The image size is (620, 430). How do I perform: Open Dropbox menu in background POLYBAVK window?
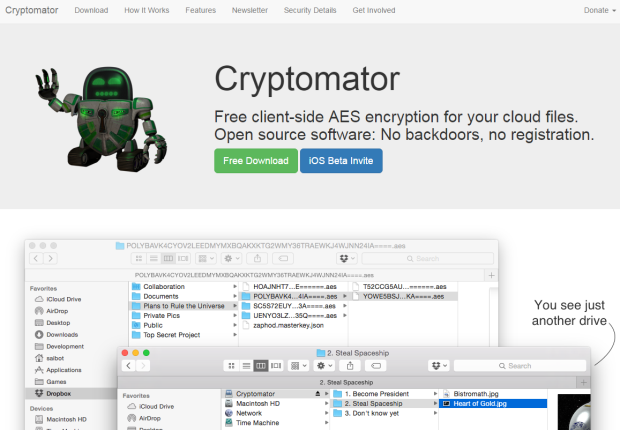coord(347,258)
